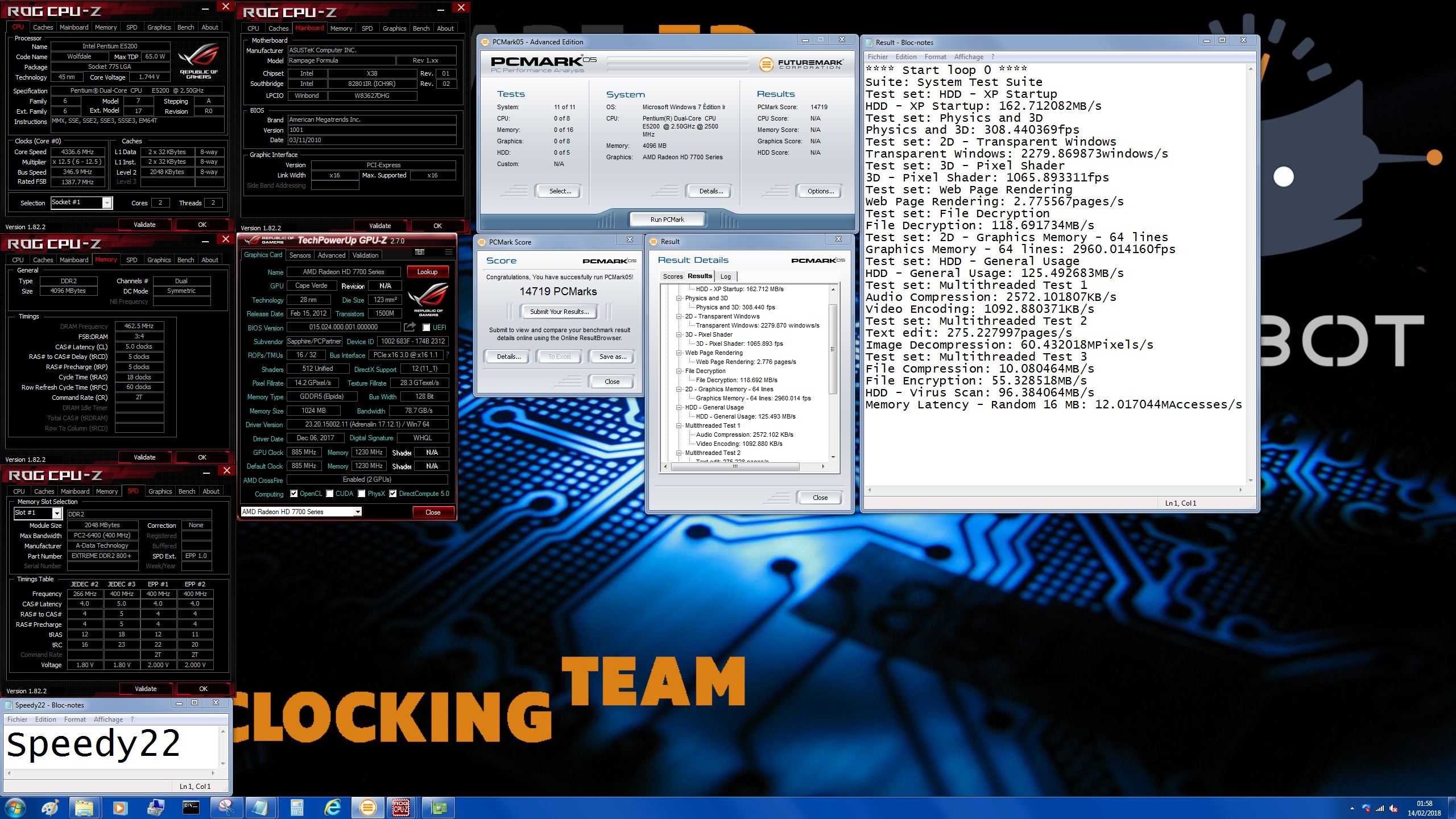This screenshot has height=819, width=1456.
Task: Collapse the 2D - Transparent Windows node
Action: [x=679, y=316]
